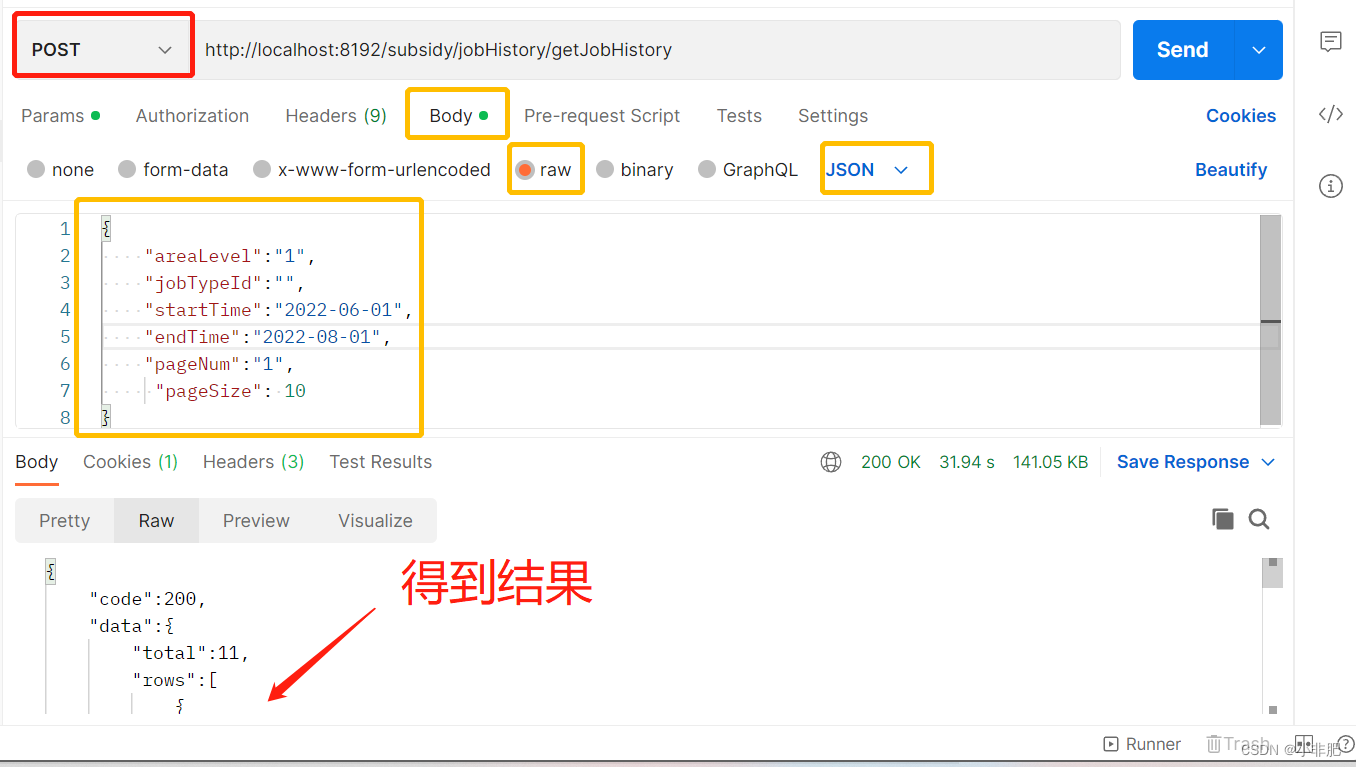The width and height of the screenshot is (1356, 767).
Task: Select the GraphQL body type
Action: click(x=747, y=170)
